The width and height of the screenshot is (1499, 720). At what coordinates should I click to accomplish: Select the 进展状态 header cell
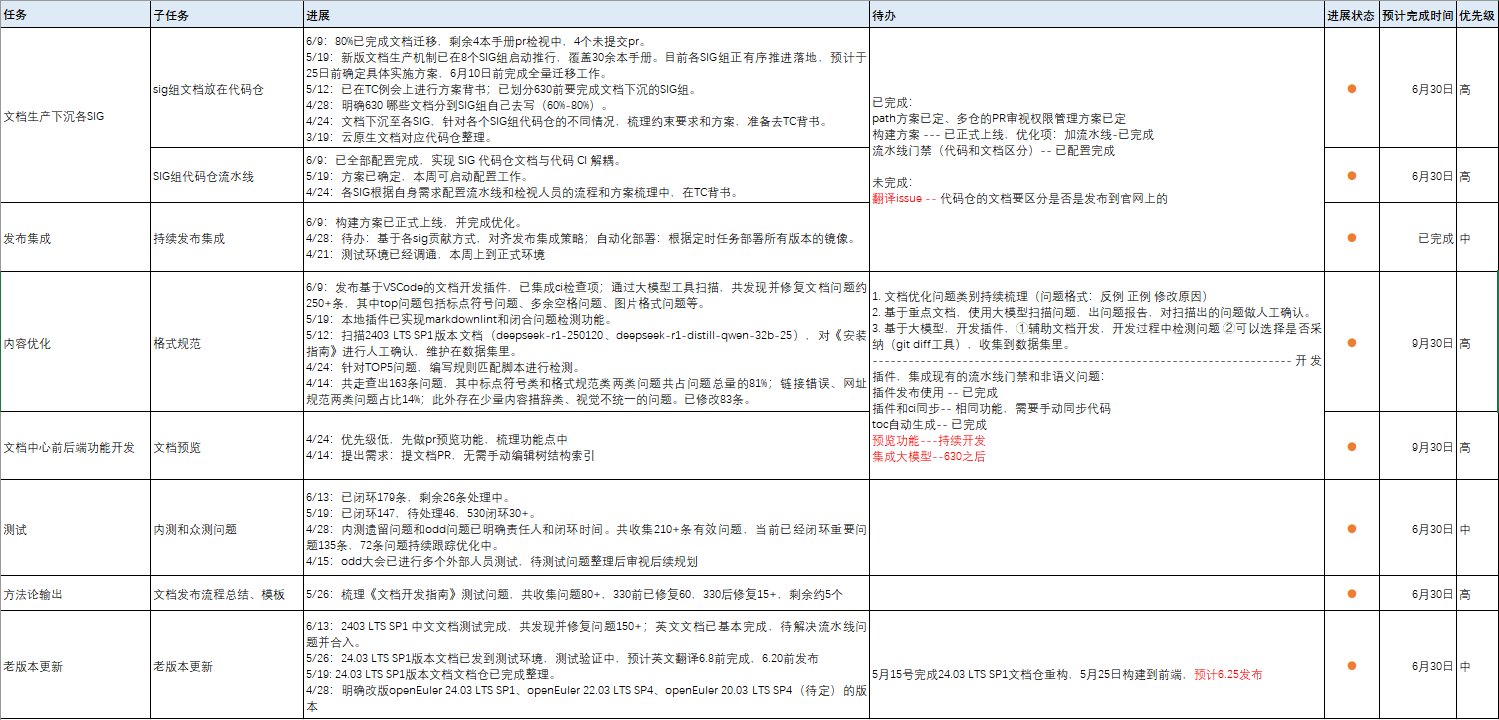(x=1351, y=15)
